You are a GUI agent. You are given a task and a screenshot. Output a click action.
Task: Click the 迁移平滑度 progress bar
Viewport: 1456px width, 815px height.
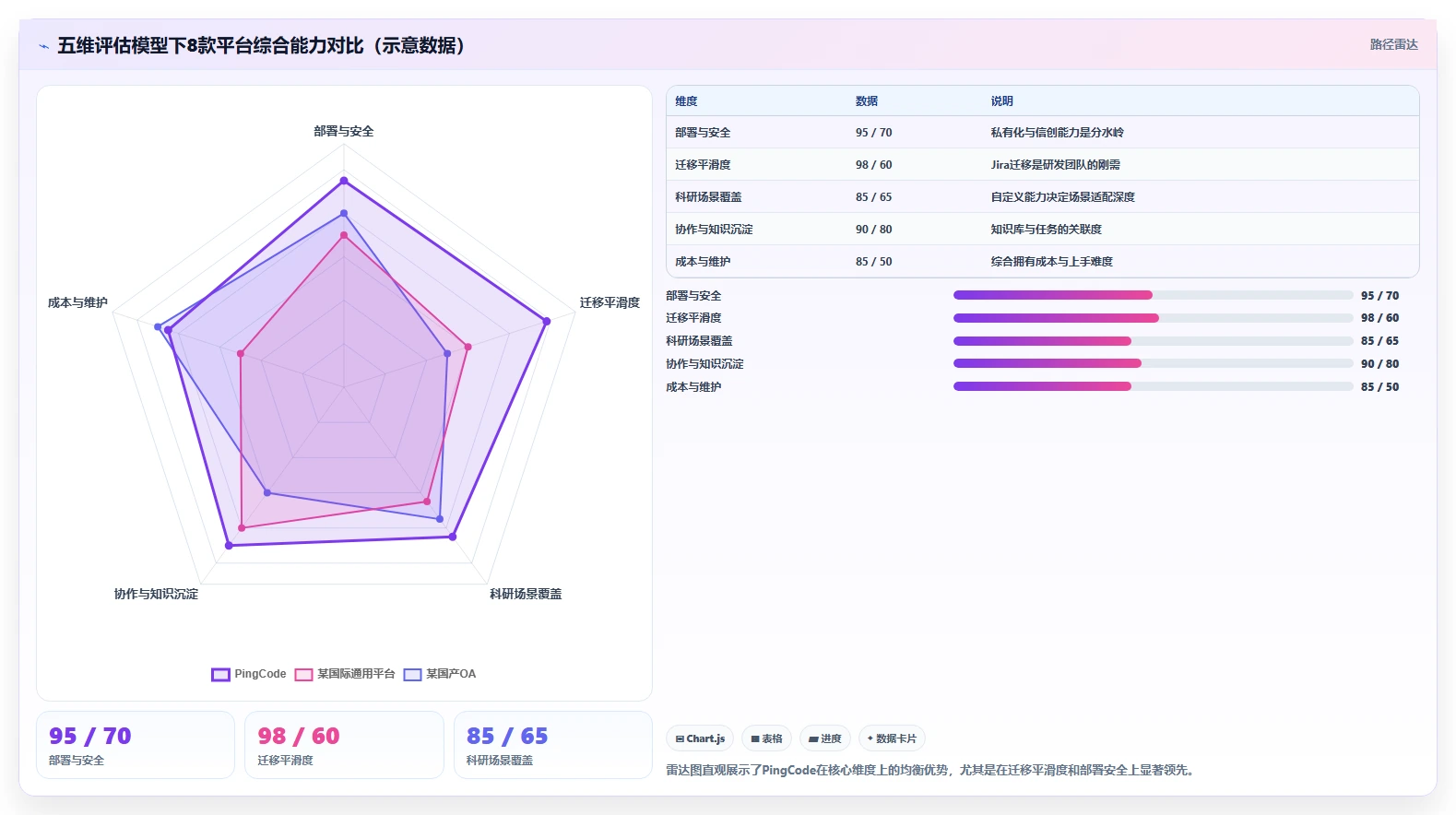pyautogui.click(x=1153, y=318)
